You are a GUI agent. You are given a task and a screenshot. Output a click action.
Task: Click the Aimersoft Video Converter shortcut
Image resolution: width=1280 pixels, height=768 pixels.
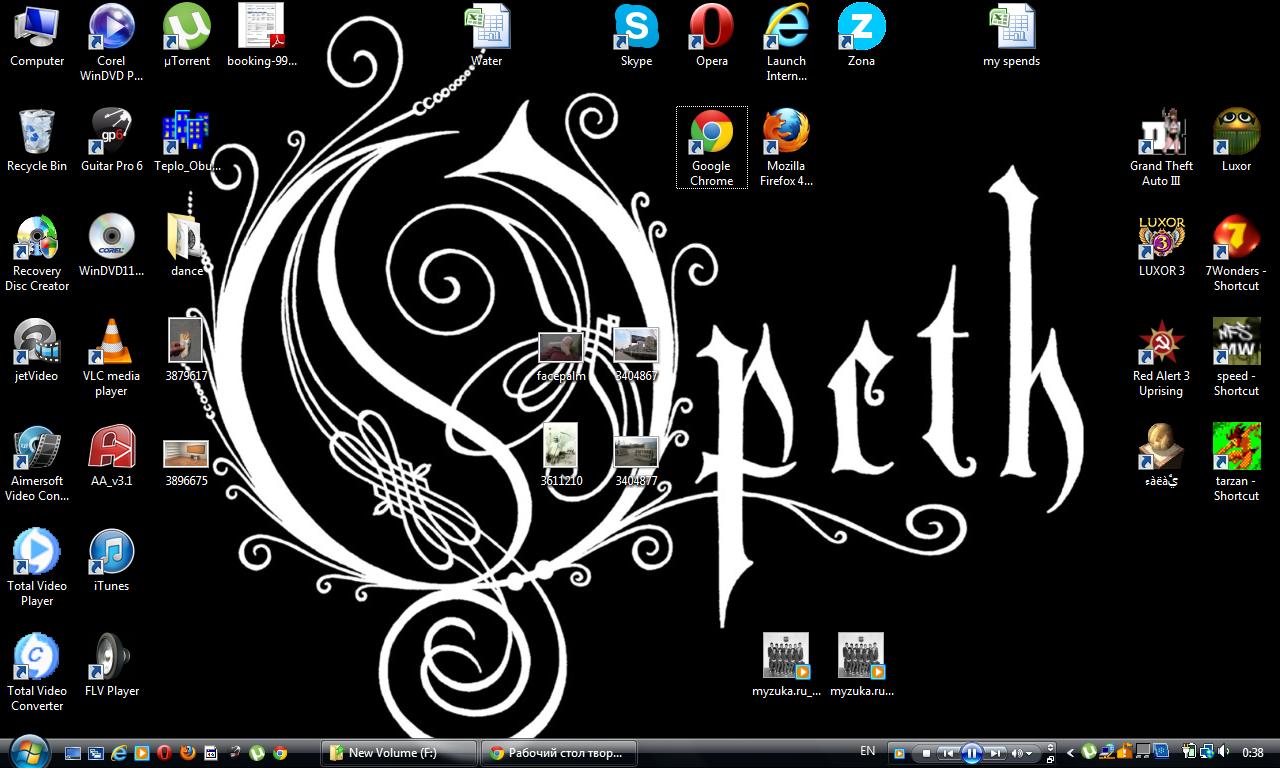37,463
